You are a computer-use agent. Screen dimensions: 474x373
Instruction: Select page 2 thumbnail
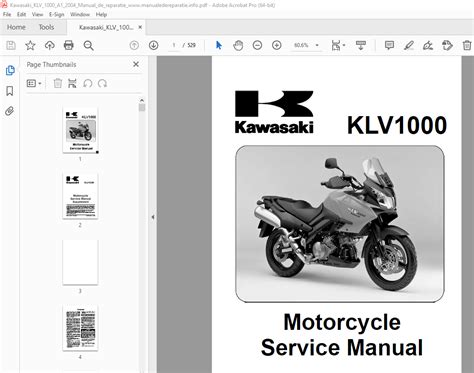coord(80,196)
